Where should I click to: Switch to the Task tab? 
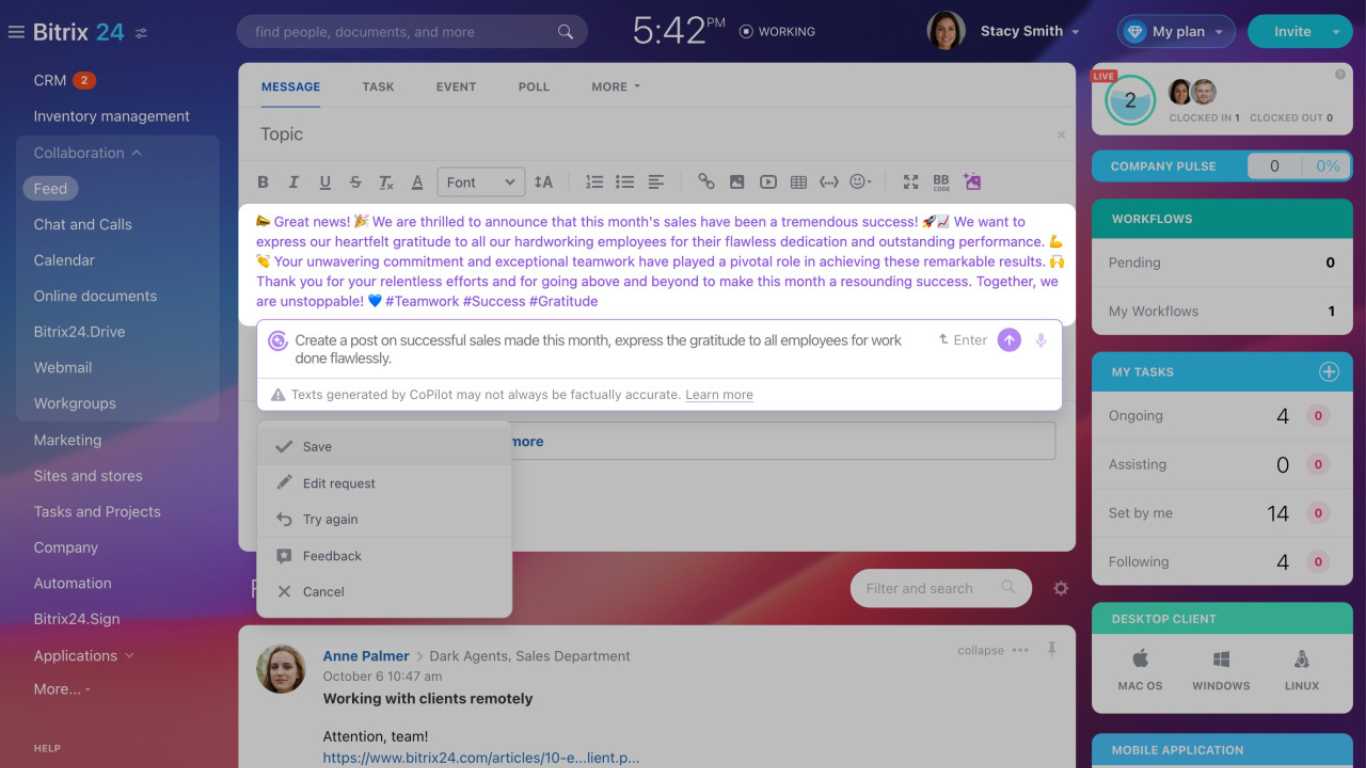pyautogui.click(x=378, y=87)
